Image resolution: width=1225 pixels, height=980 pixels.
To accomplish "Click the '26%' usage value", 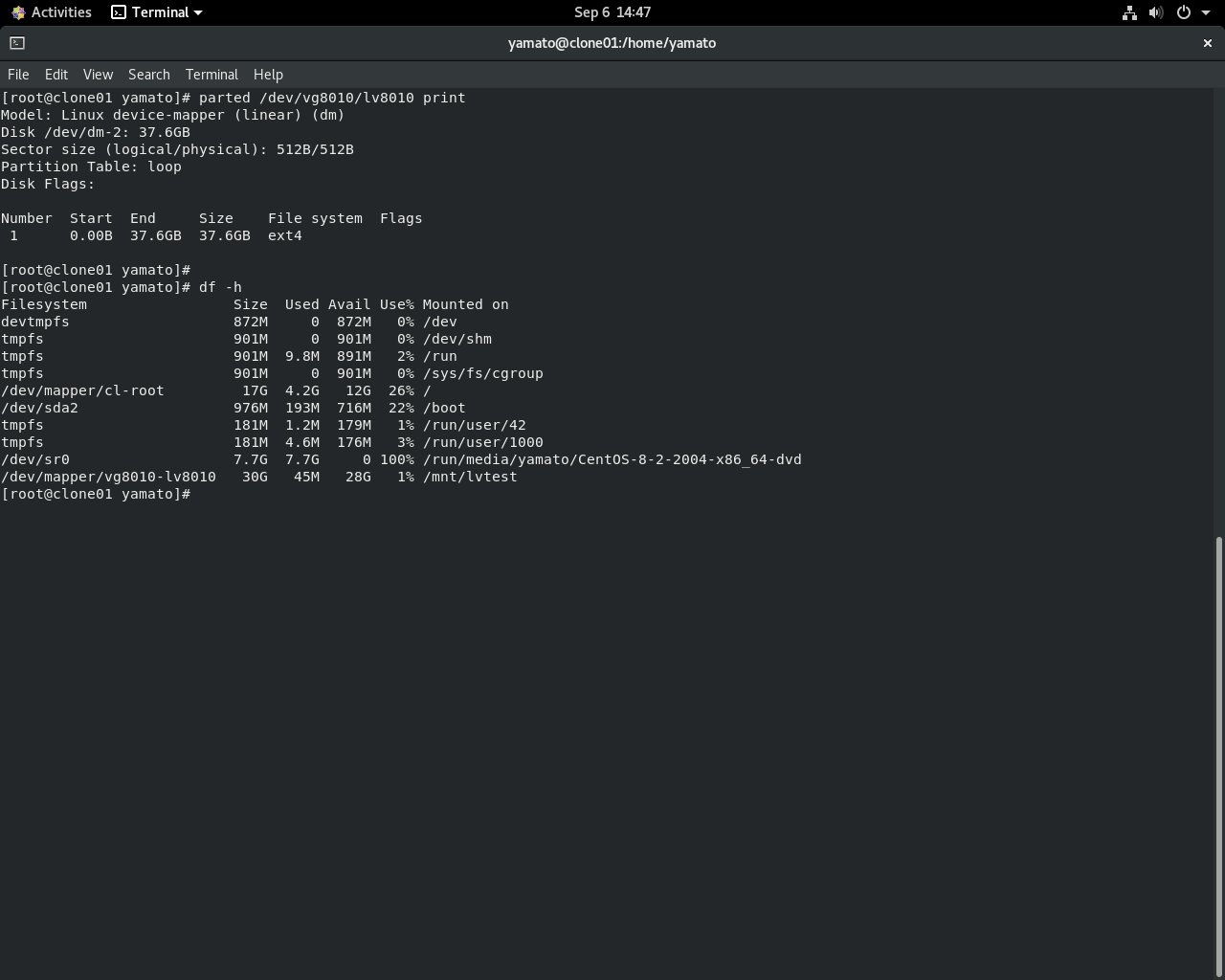I will 401,390.
